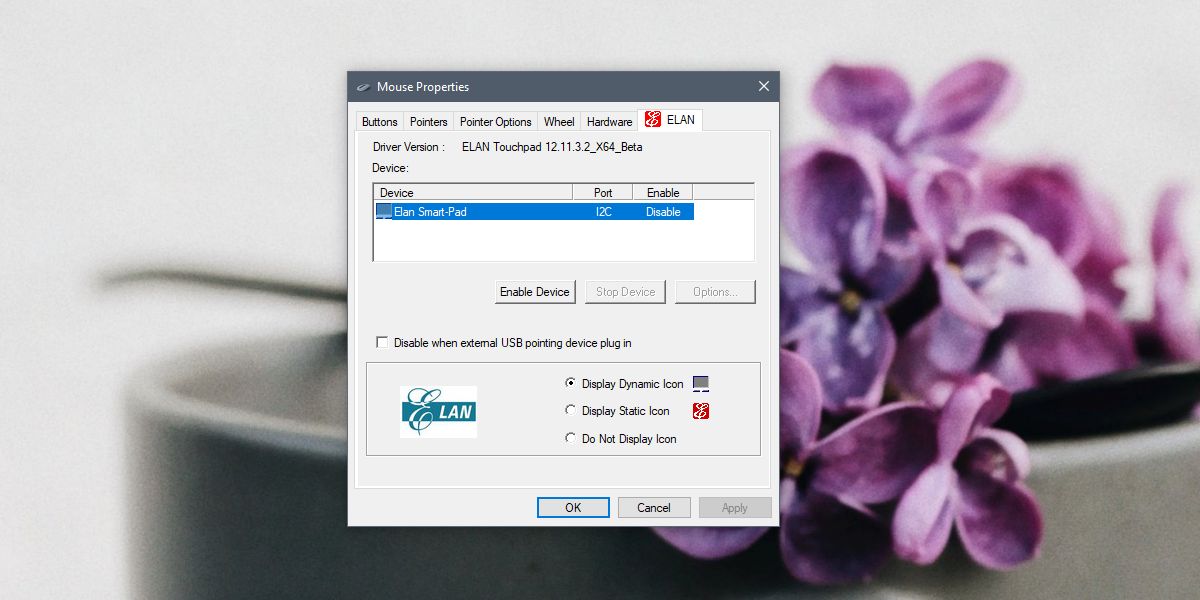Click the mouse icon in the title bar

tap(363, 87)
